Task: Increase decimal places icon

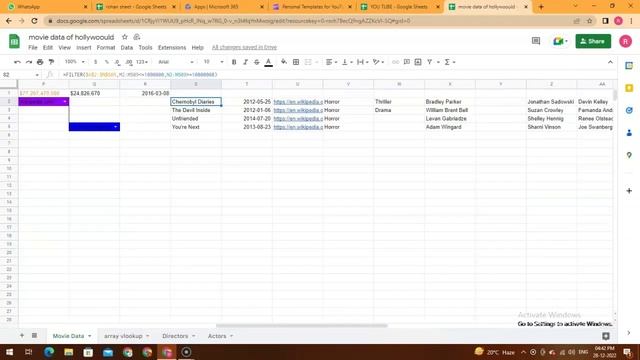Action: (129, 62)
